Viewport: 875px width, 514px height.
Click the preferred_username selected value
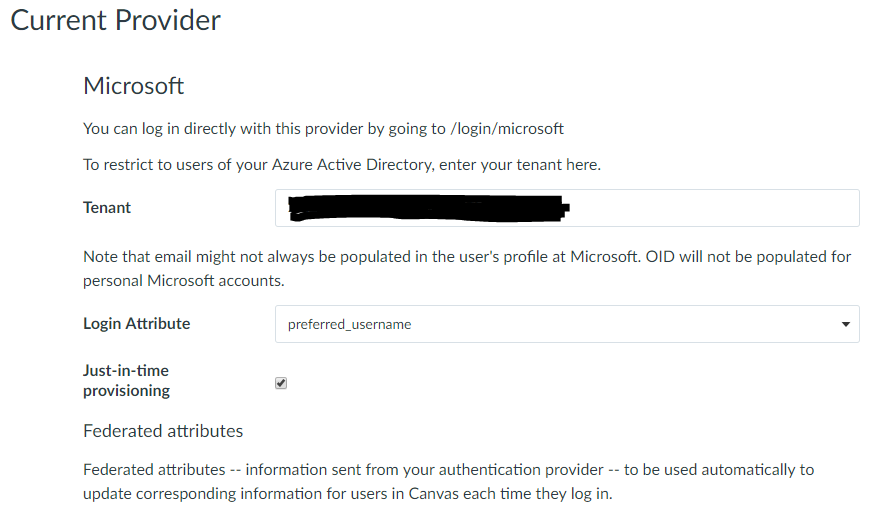(349, 324)
